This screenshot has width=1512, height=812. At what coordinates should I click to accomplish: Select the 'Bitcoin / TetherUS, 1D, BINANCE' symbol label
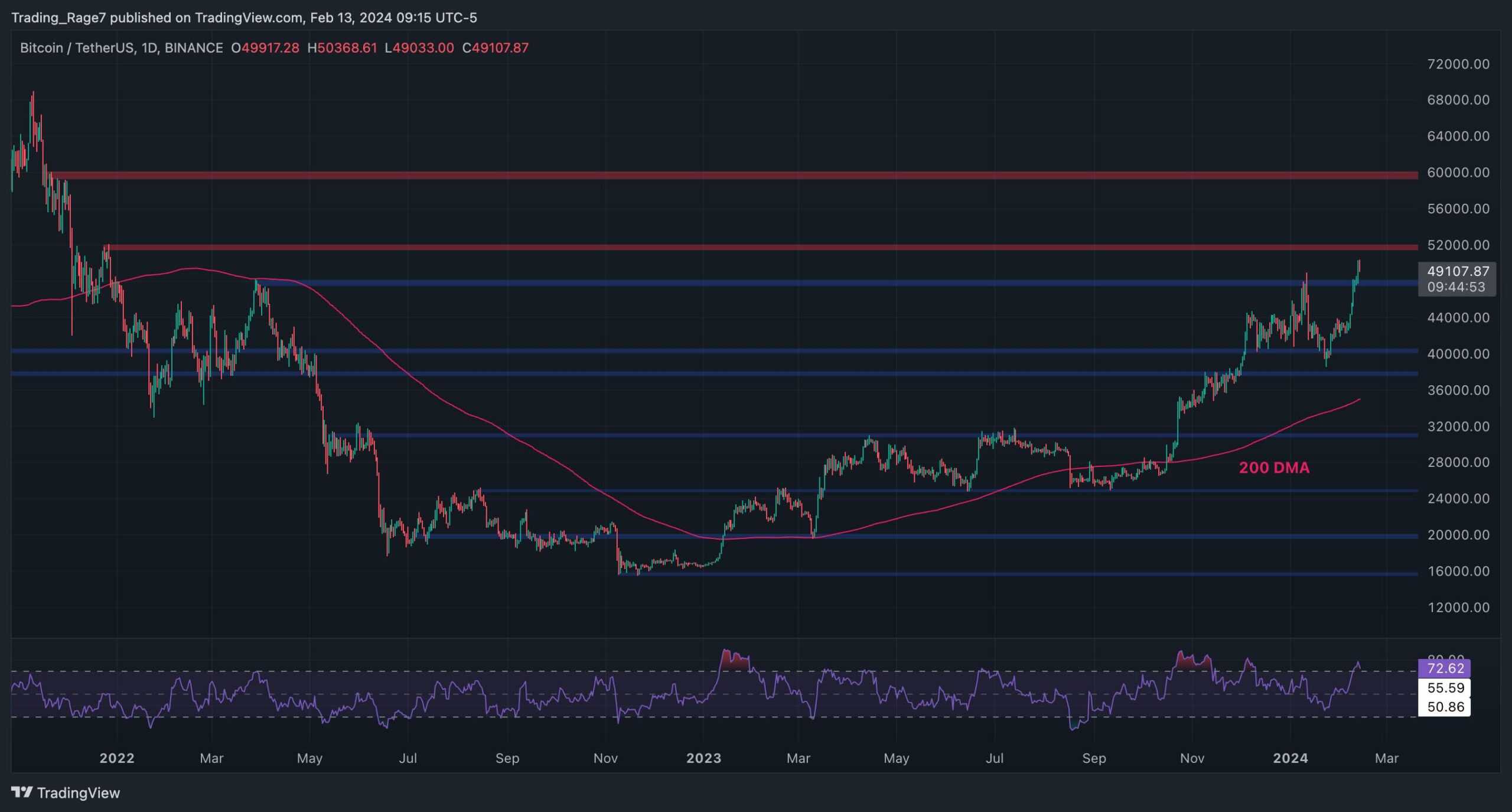(x=122, y=48)
